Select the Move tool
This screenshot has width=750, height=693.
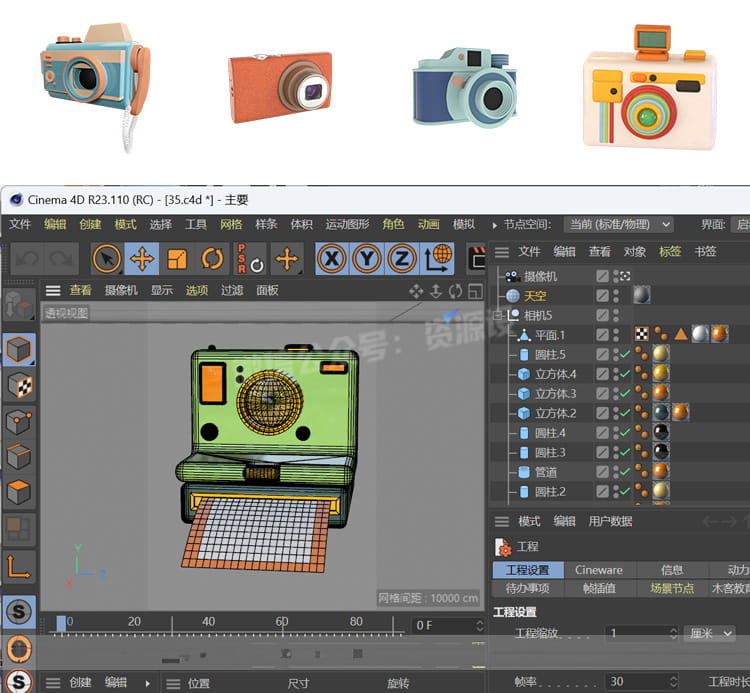(x=142, y=259)
